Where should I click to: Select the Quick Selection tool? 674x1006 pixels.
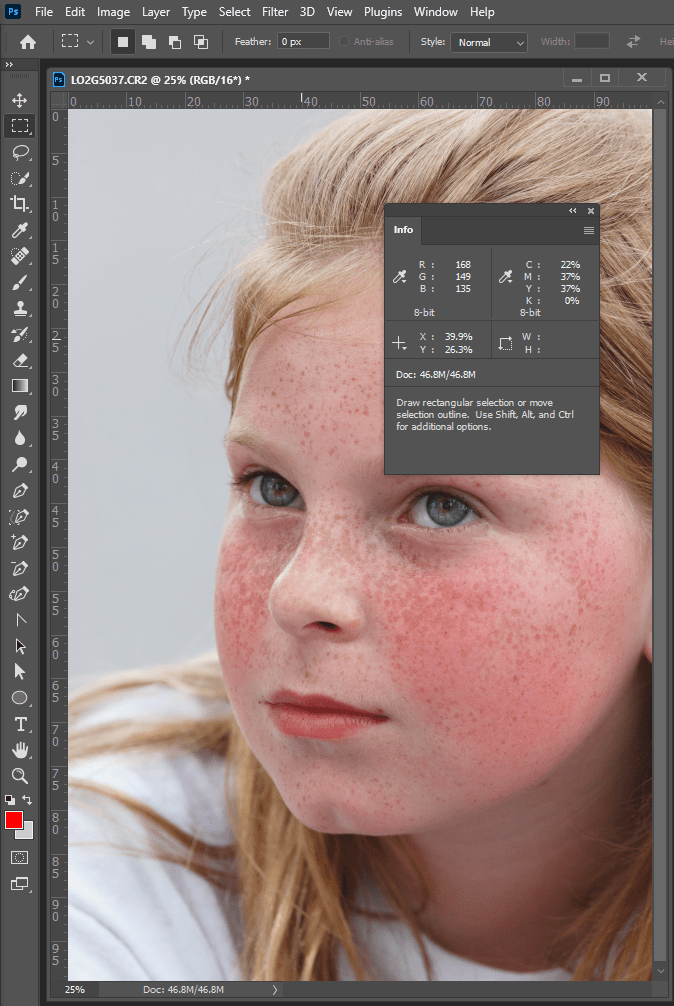pyautogui.click(x=20, y=178)
